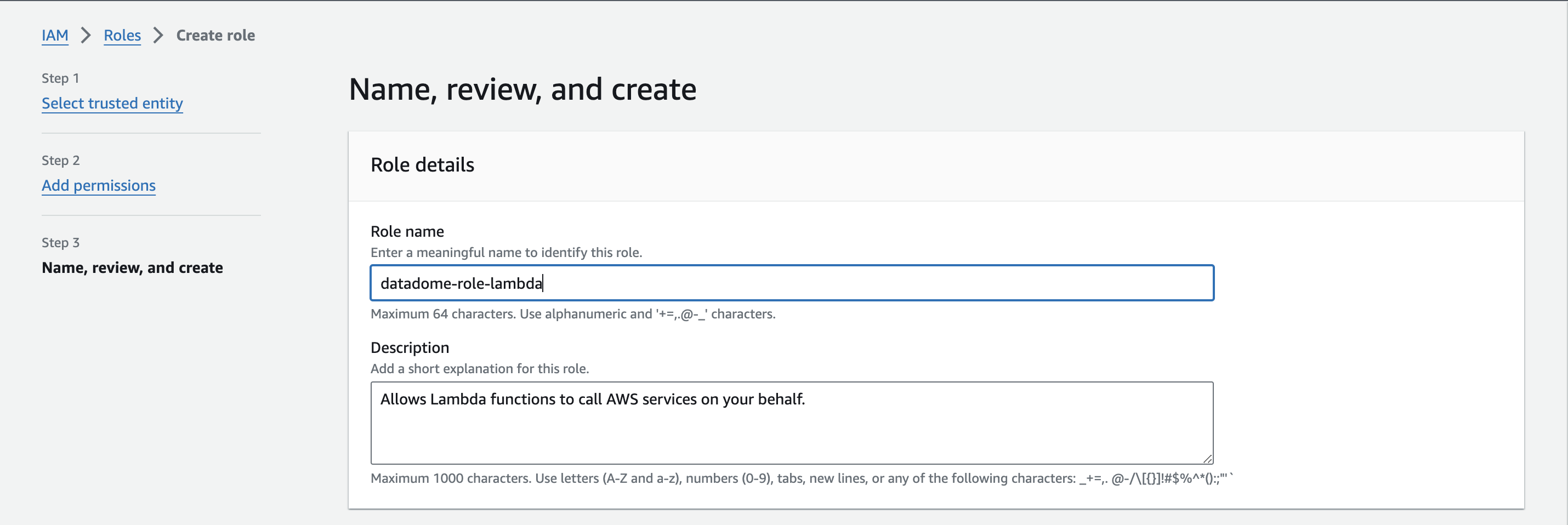
Task: Click into the Description text area
Action: (792, 423)
